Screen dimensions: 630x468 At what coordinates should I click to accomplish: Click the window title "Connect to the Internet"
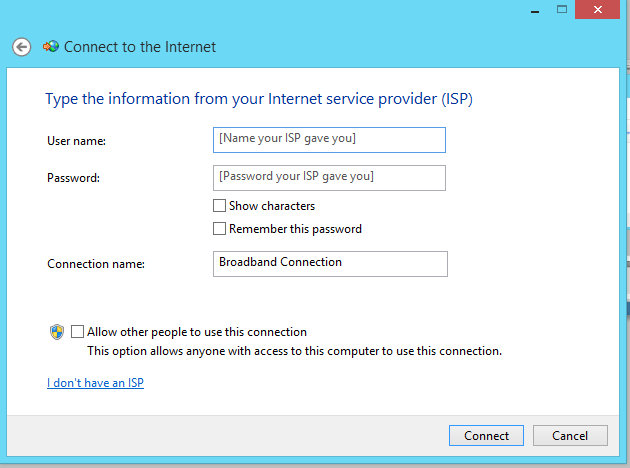pyautogui.click(x=140, y=47)
